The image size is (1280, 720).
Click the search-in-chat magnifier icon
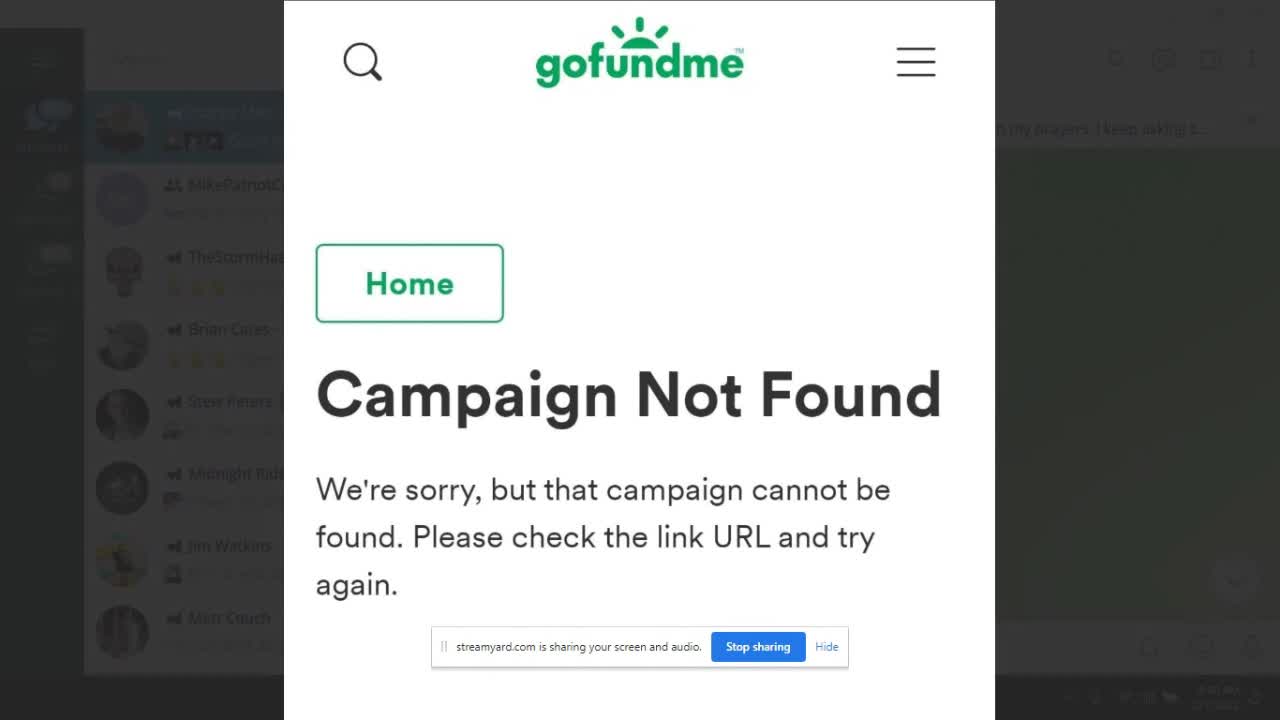point(1116,60)
